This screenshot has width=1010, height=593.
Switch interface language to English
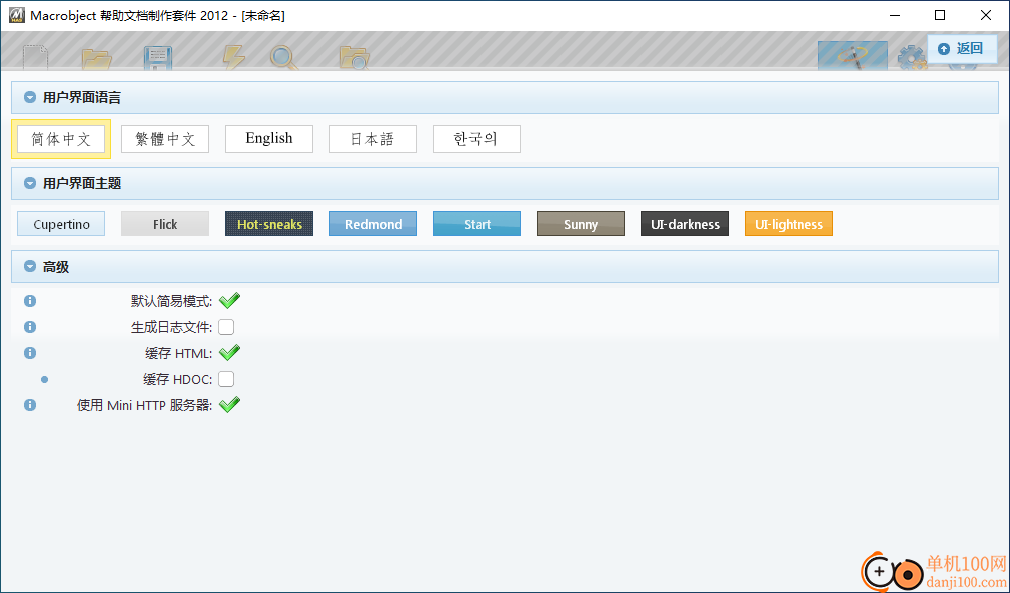point(269,139)
